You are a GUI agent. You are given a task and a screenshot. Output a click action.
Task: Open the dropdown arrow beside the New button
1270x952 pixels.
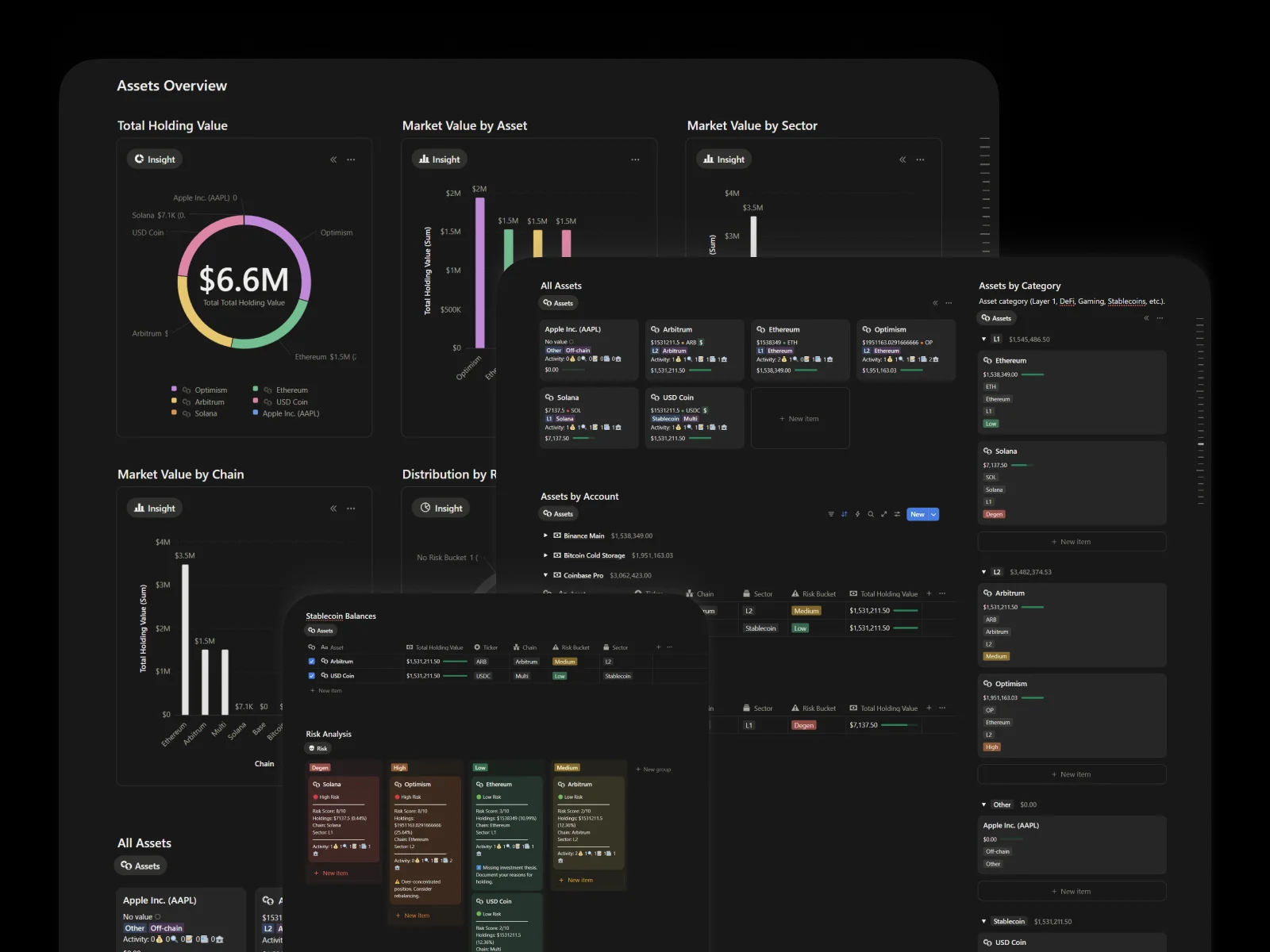(933, 514)
